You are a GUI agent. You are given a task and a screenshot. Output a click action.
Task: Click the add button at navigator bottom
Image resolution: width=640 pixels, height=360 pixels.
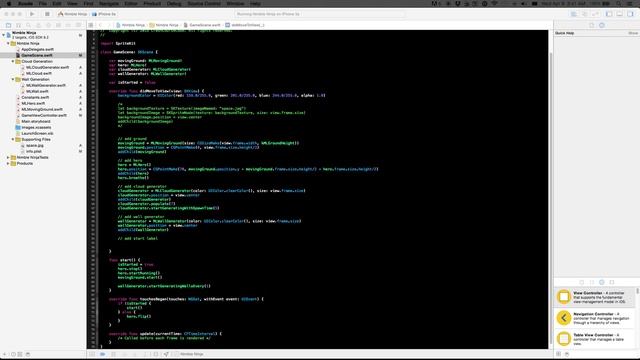[x=4, y=354]
